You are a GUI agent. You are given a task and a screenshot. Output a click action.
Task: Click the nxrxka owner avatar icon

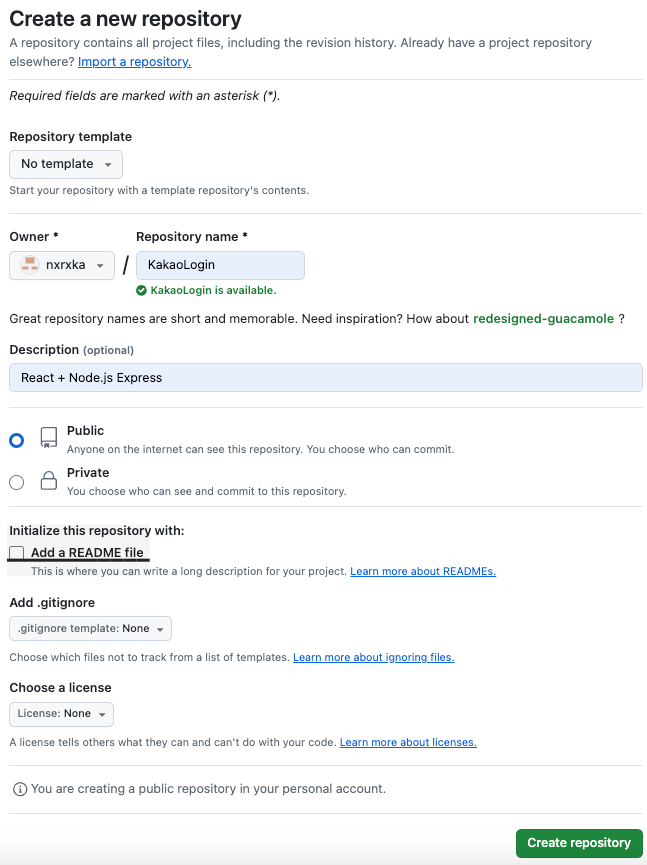pos(30,265)
